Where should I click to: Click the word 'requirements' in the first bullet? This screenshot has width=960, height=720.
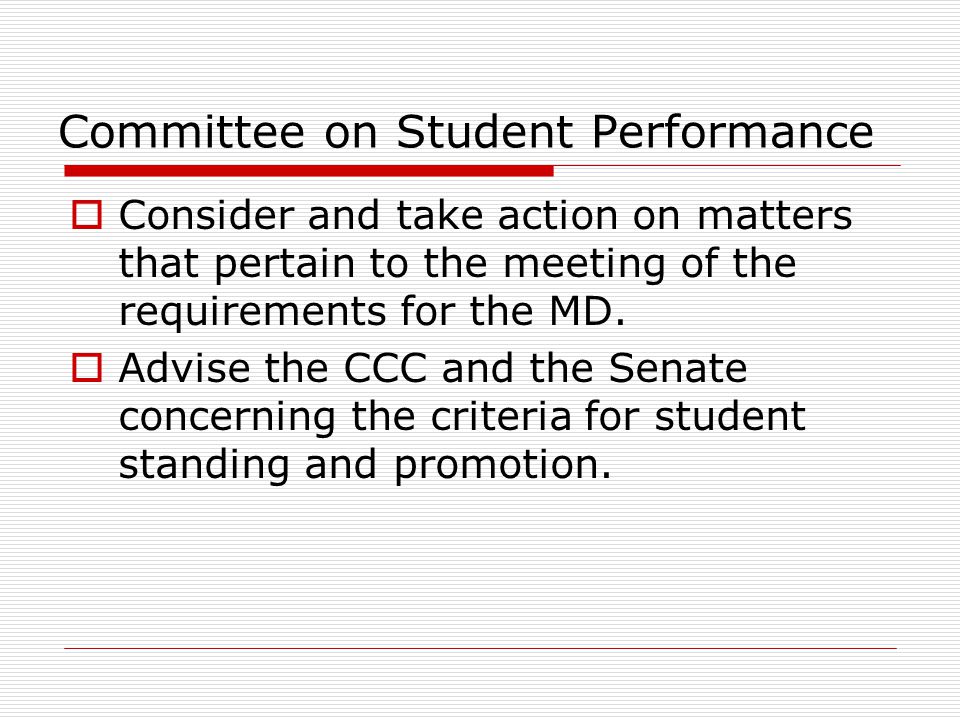[253, 312]
